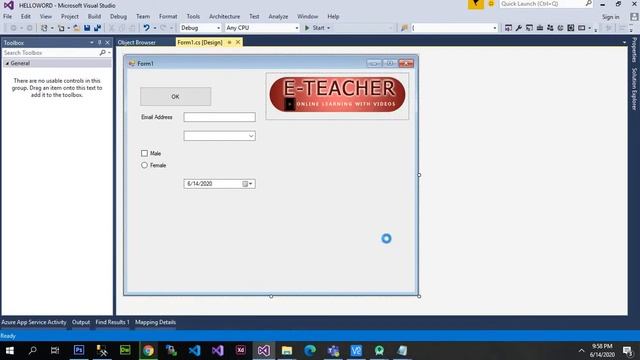Select the E-TEACHER logo picture box
640x360 pixels.
(x=337, y=96)
